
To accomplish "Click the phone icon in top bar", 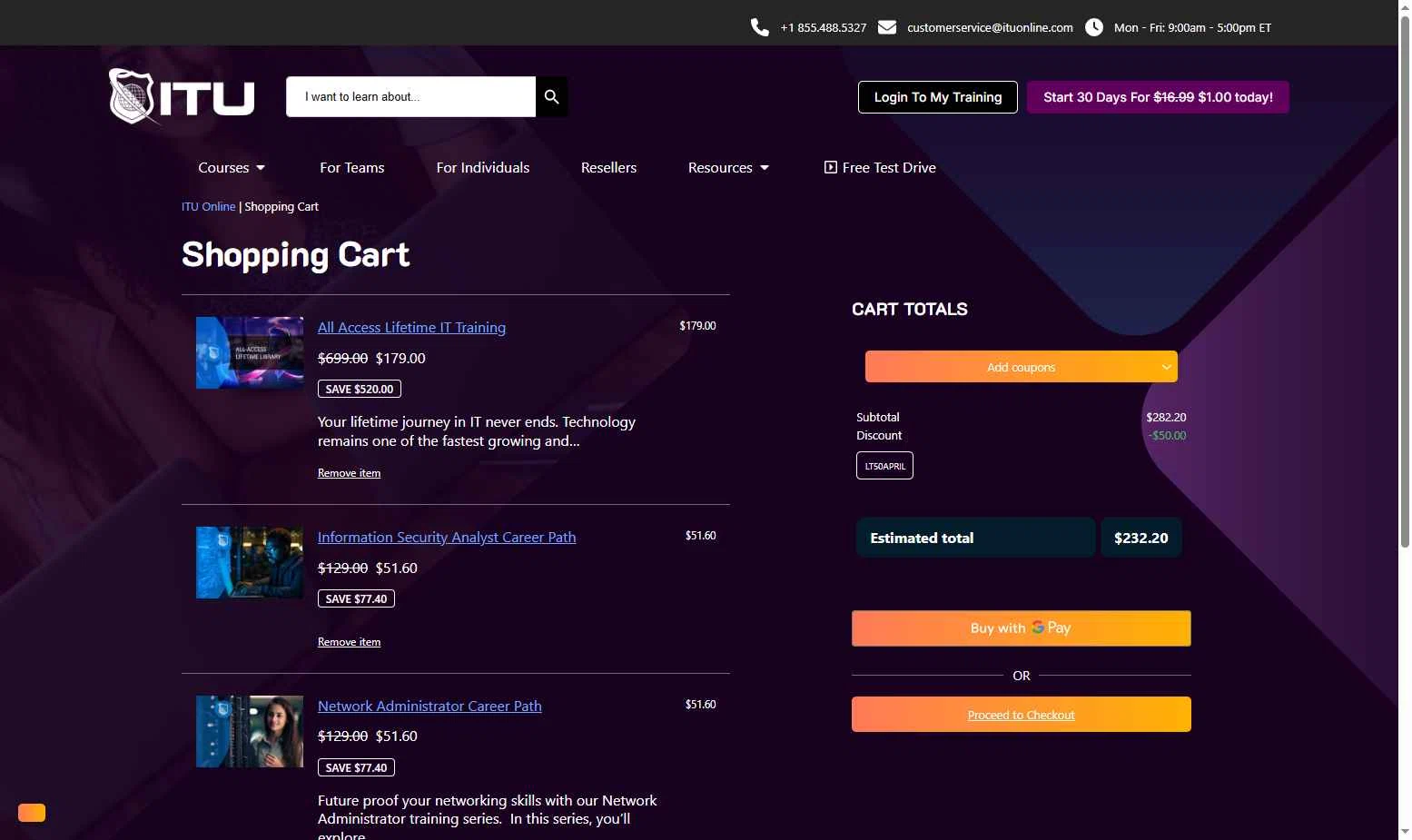I will coord(760,27).
